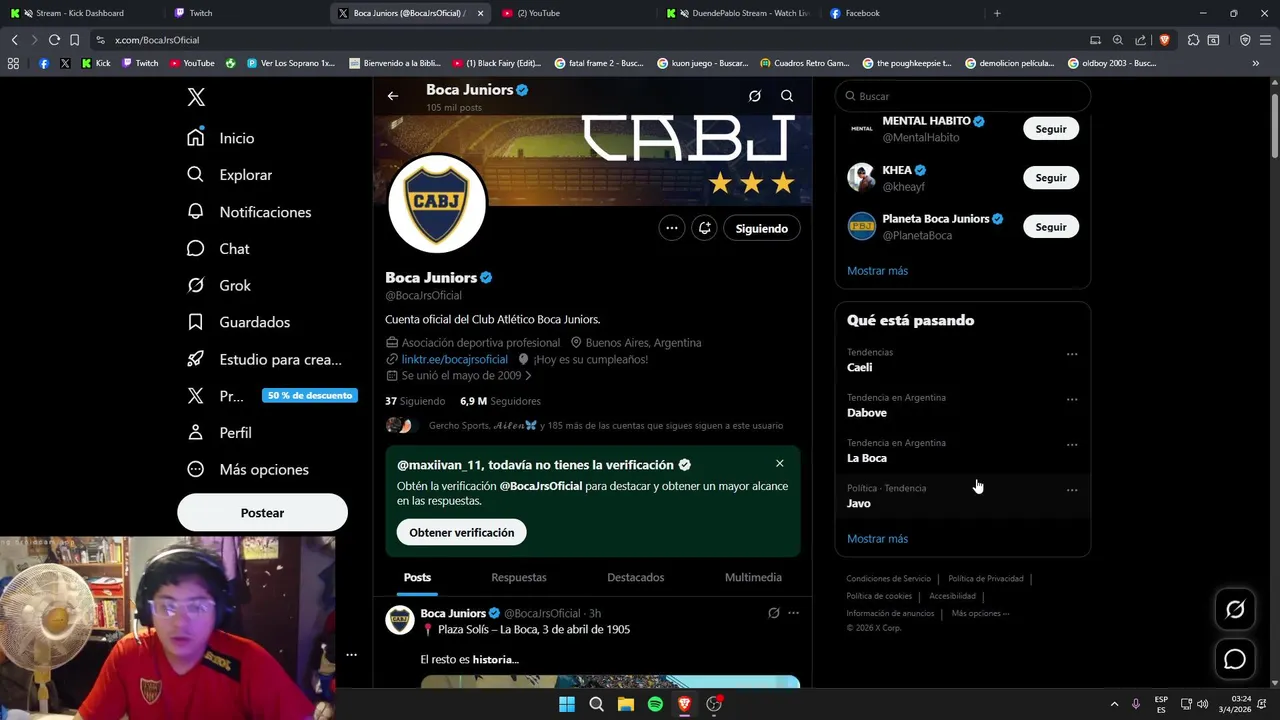The height and width of the screenshot is (720, 1280).
Task: Expand footer Más opciones link
Action: coord(980,614)
